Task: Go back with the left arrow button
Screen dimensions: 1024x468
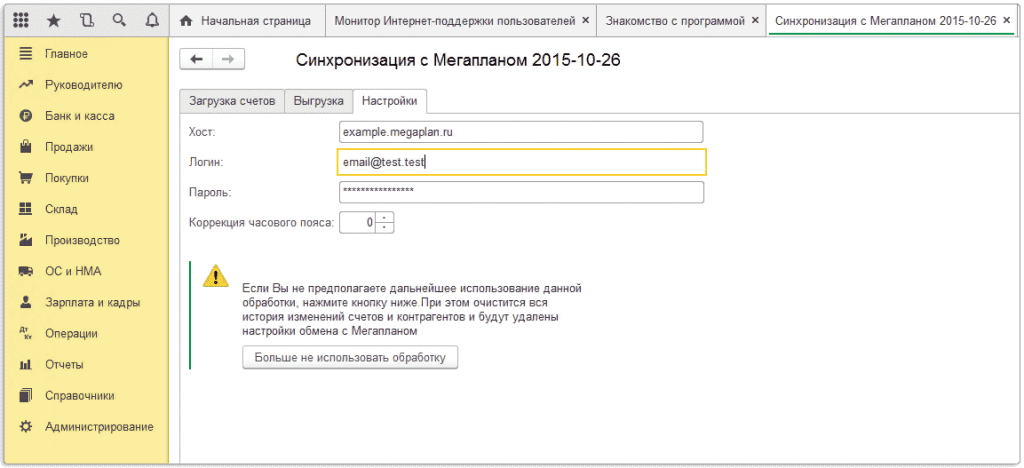Action: tap(196, 59)
